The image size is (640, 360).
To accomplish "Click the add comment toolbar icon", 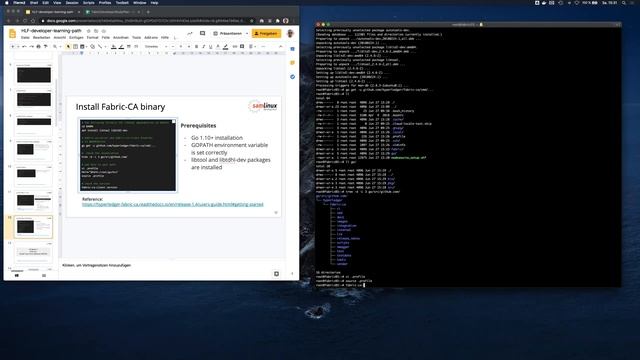I will click(x=242, y=47).
